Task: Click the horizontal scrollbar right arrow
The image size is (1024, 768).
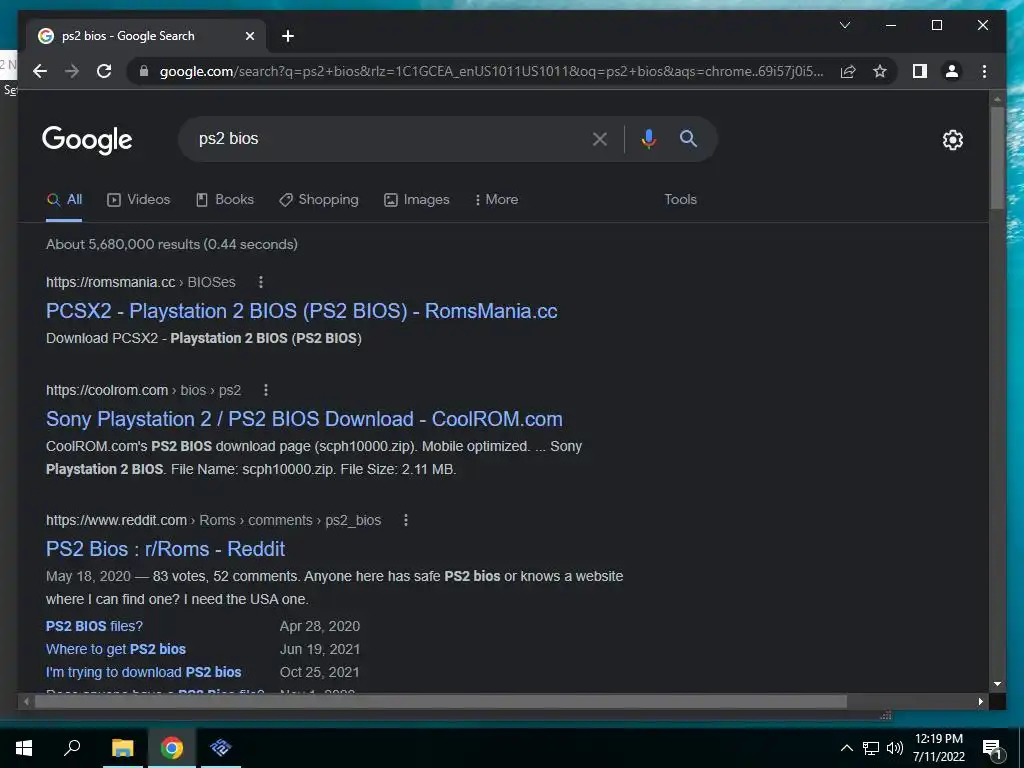Action: point(981,701)
